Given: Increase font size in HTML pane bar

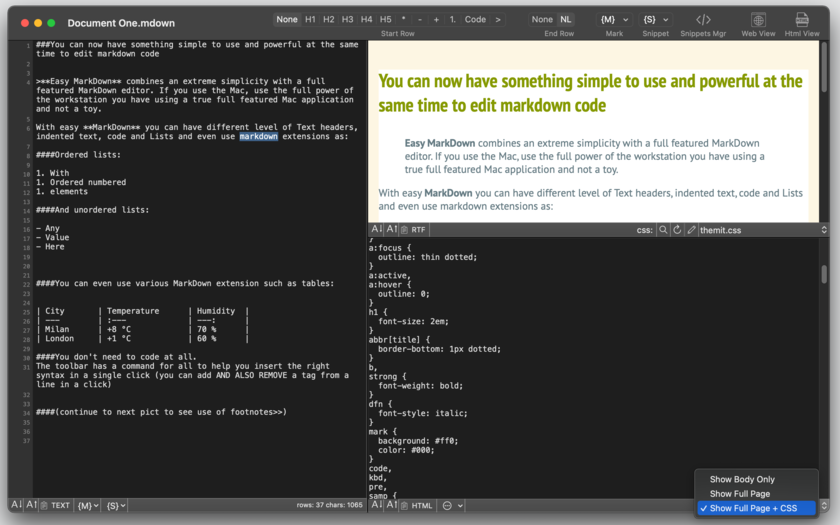Looking at the screenshot, I should tap(392, 505).
